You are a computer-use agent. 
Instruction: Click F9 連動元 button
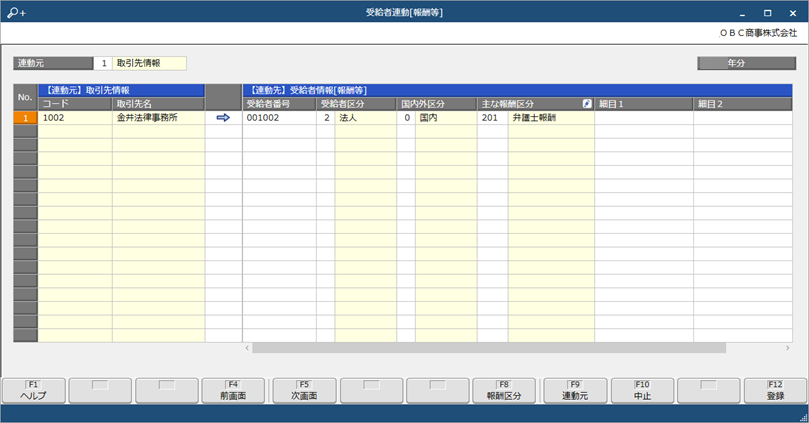(x=575, y=391)
